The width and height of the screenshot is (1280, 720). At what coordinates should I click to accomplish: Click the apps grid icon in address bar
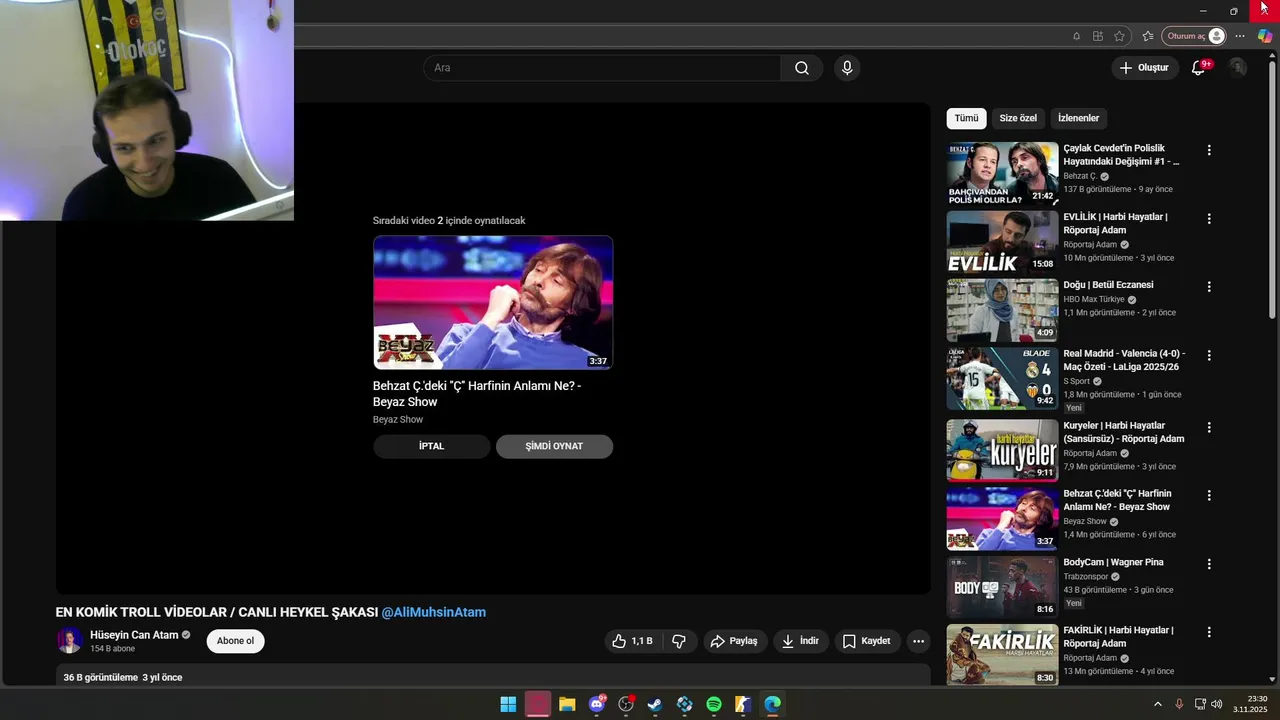click(1098, 36)
